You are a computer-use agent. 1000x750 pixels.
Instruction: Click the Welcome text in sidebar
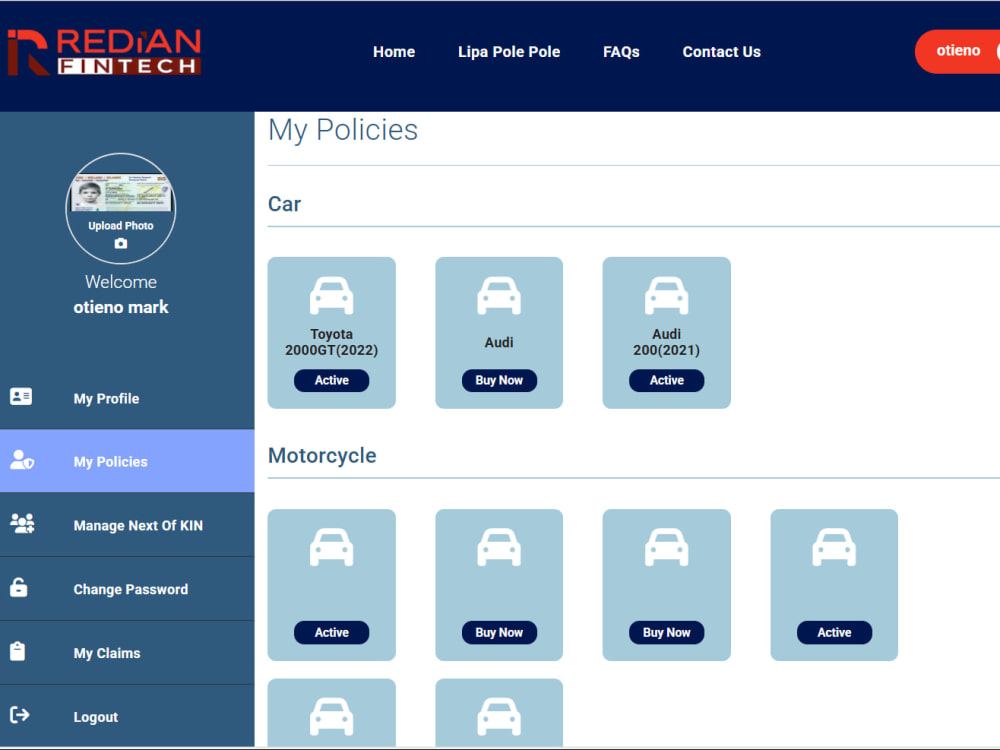[x=121, y=282]
